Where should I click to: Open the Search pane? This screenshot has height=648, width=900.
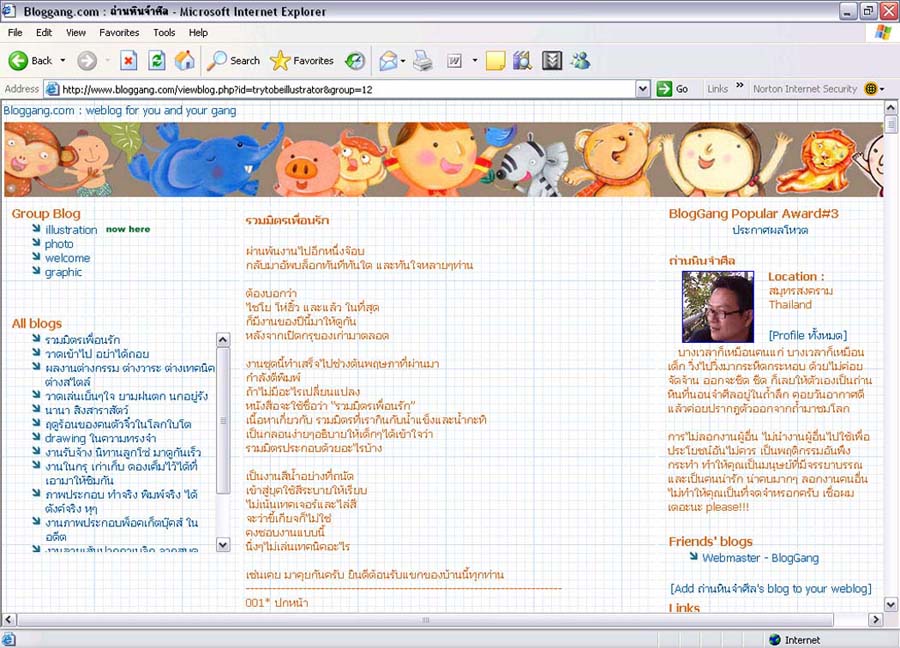[233, 60]
